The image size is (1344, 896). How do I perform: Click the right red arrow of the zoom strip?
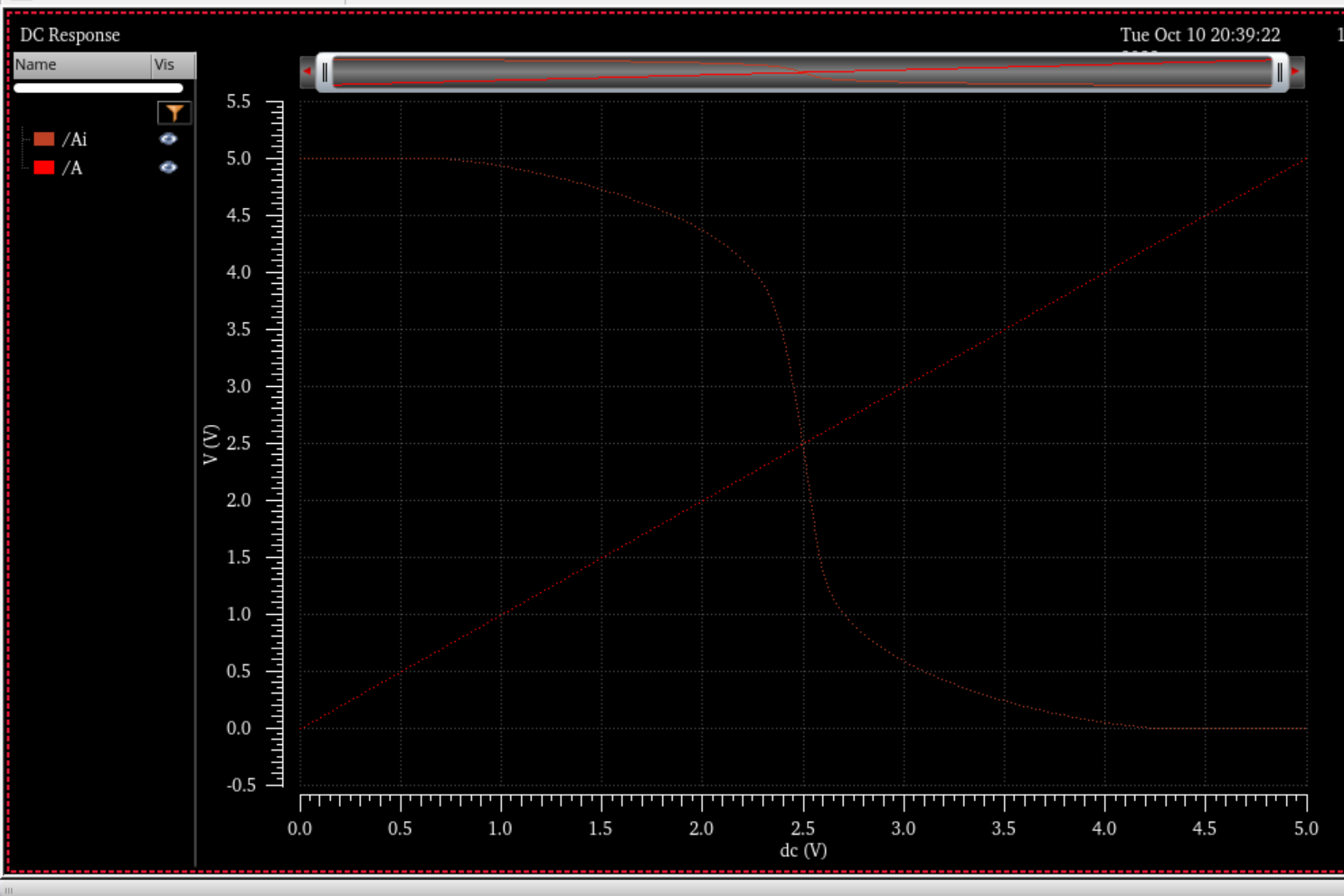tap(1296, 71)
